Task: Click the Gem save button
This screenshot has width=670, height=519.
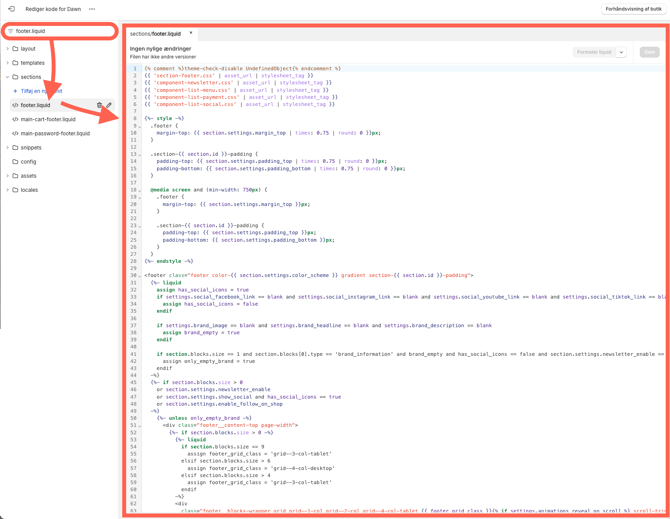Action: pyautogui.click(x=649, y=52)
